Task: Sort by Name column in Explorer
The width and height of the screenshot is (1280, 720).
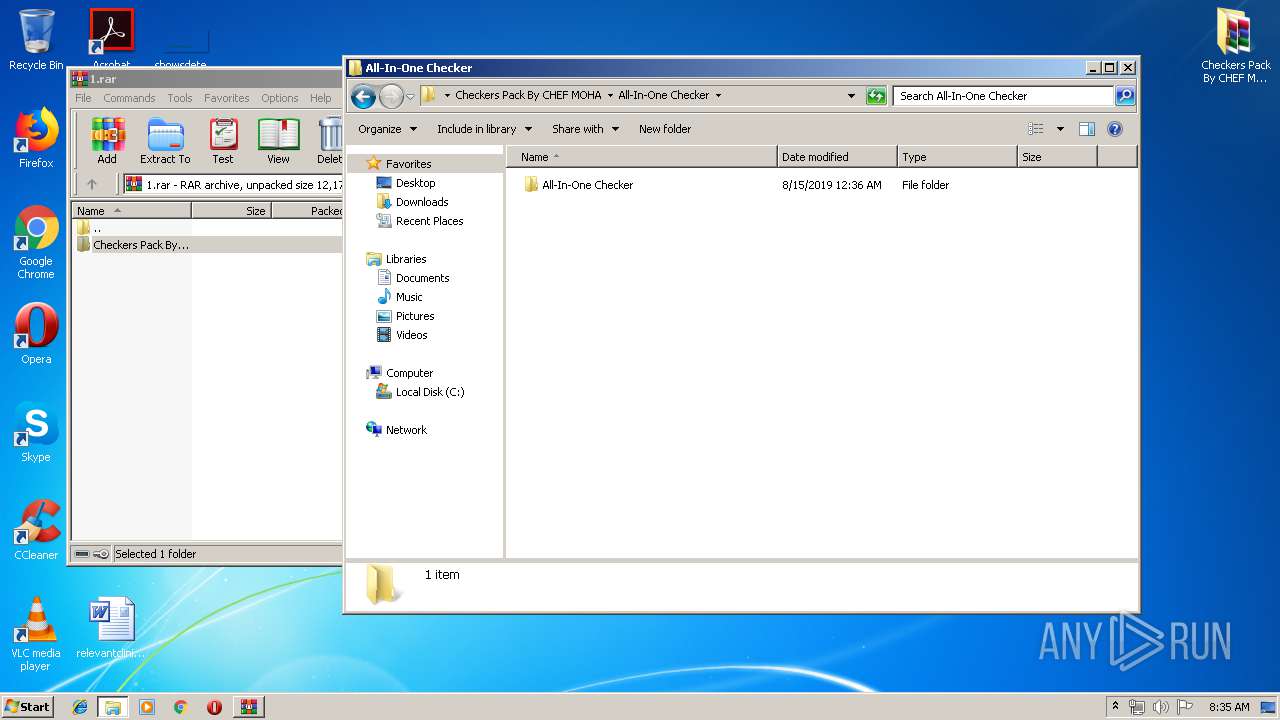Action: click(x=642, y=157)
